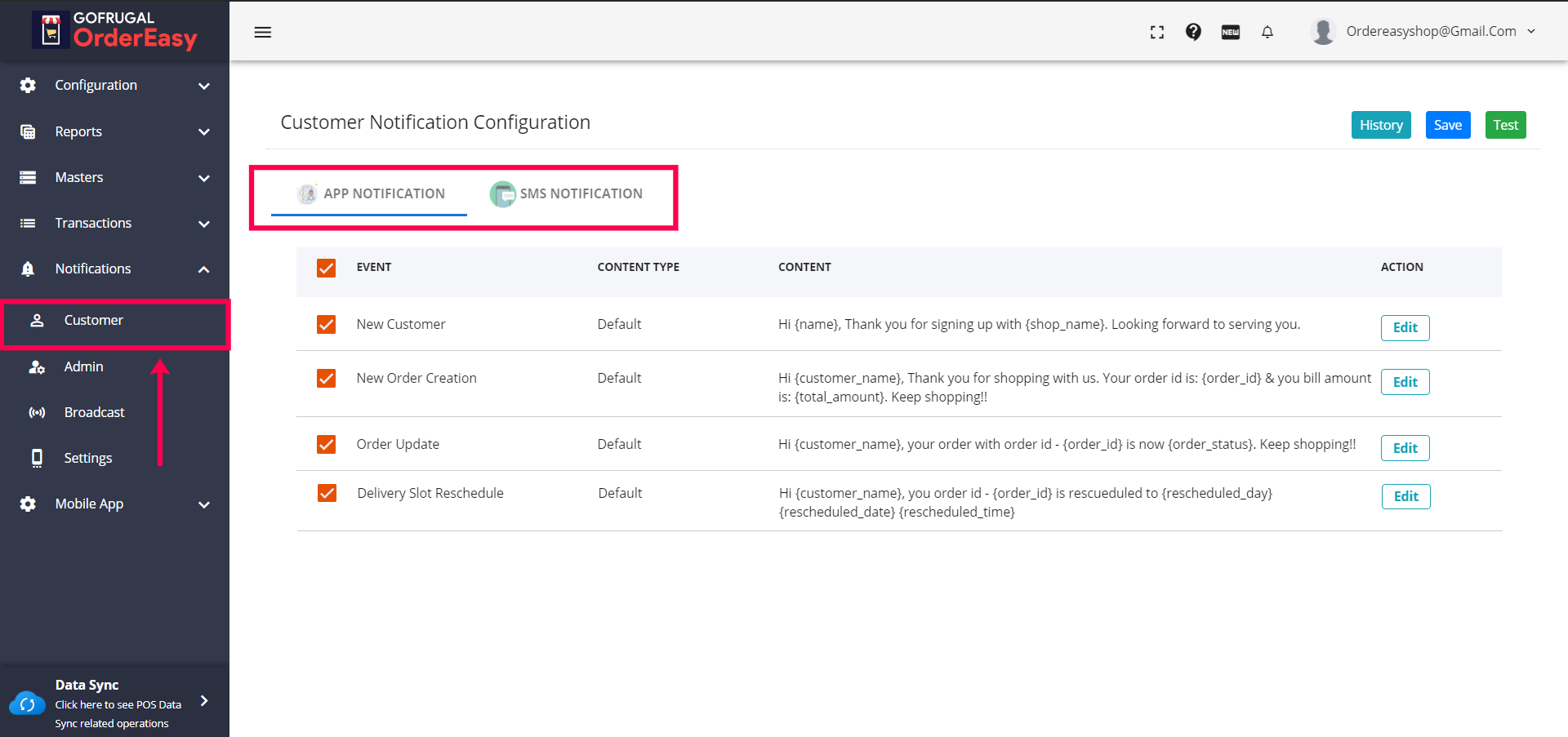This screenshot has width=1568, height=737.
Task: Switch to the SMS Notification tab
Action: [x=567, y=194]
